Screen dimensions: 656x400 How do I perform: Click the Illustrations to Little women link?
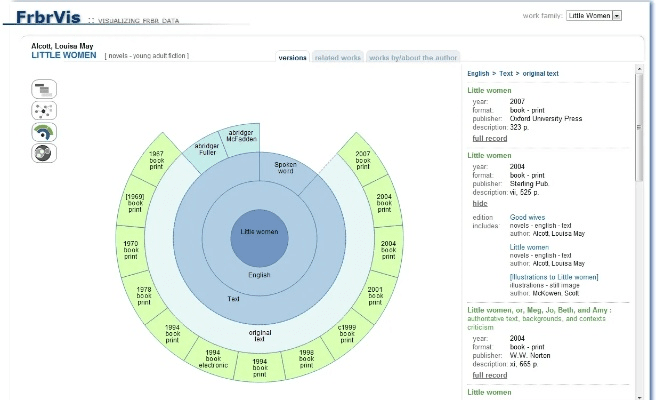[x=553, y=276]
